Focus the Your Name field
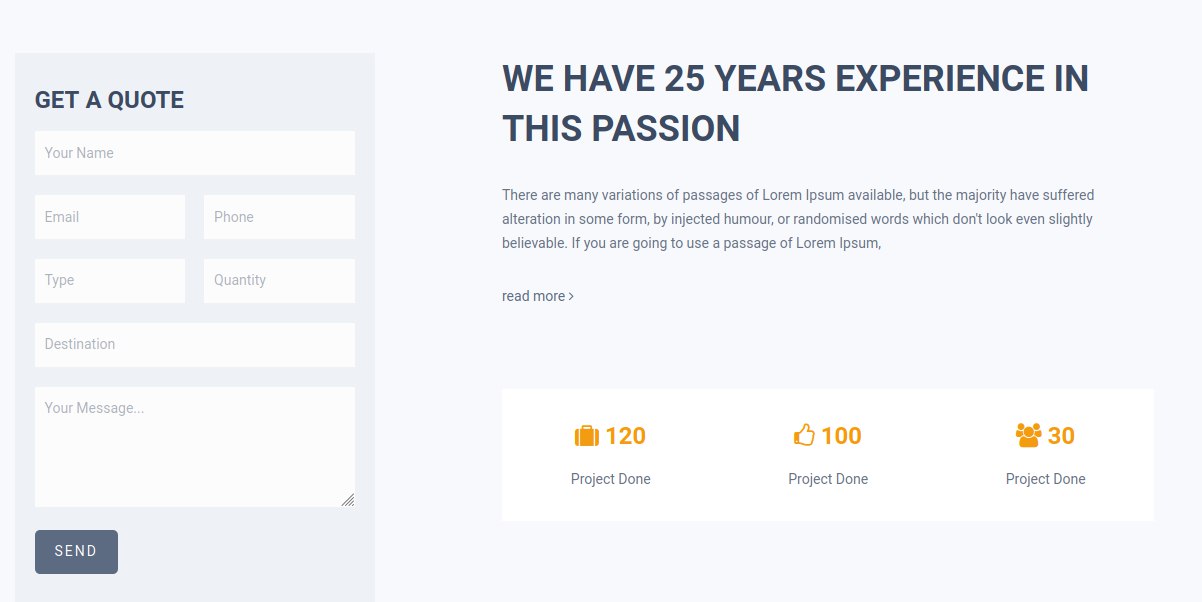Image resolution: width=1202 pixels, height=602 pixels. pos(195,153)
